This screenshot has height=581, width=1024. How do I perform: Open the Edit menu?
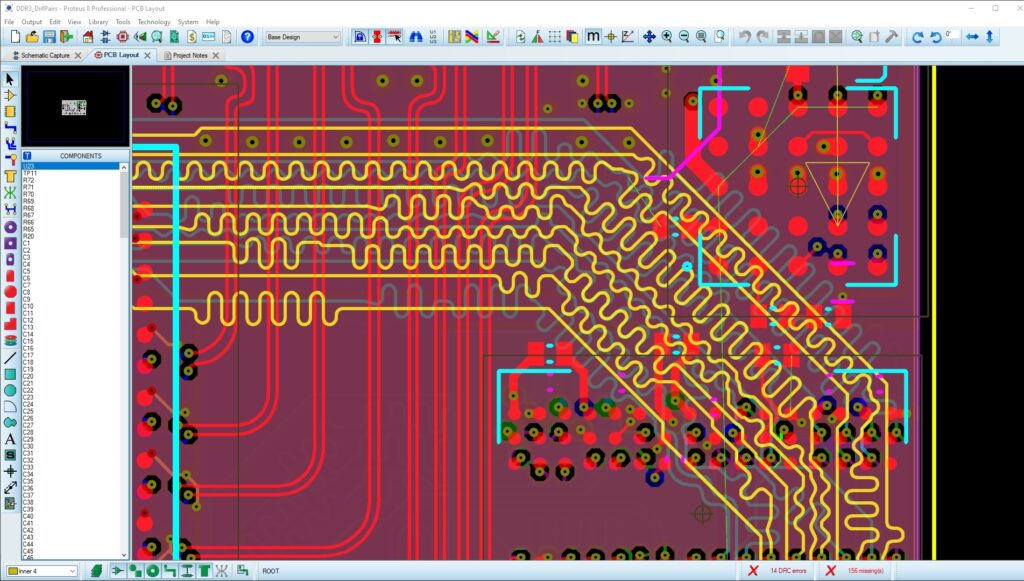point(55,22)
